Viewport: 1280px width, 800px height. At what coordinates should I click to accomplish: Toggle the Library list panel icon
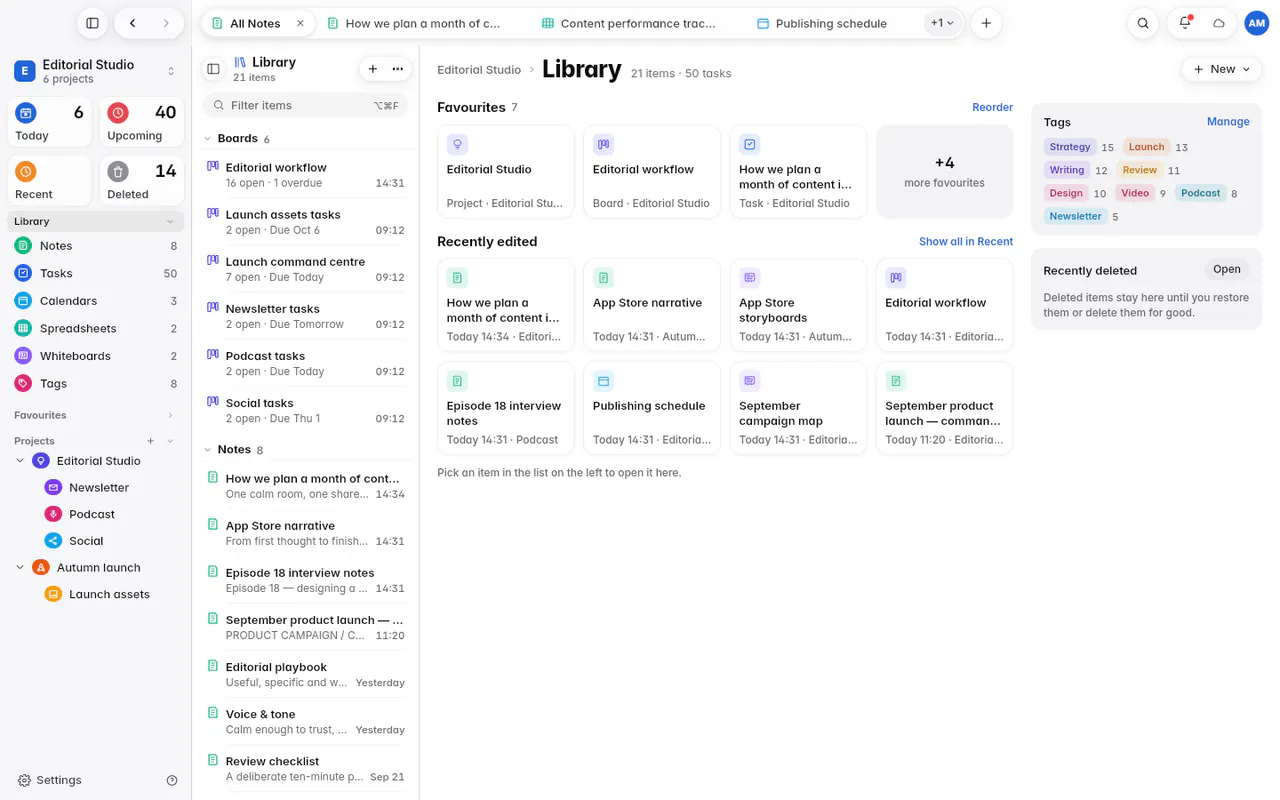point(213,69)
